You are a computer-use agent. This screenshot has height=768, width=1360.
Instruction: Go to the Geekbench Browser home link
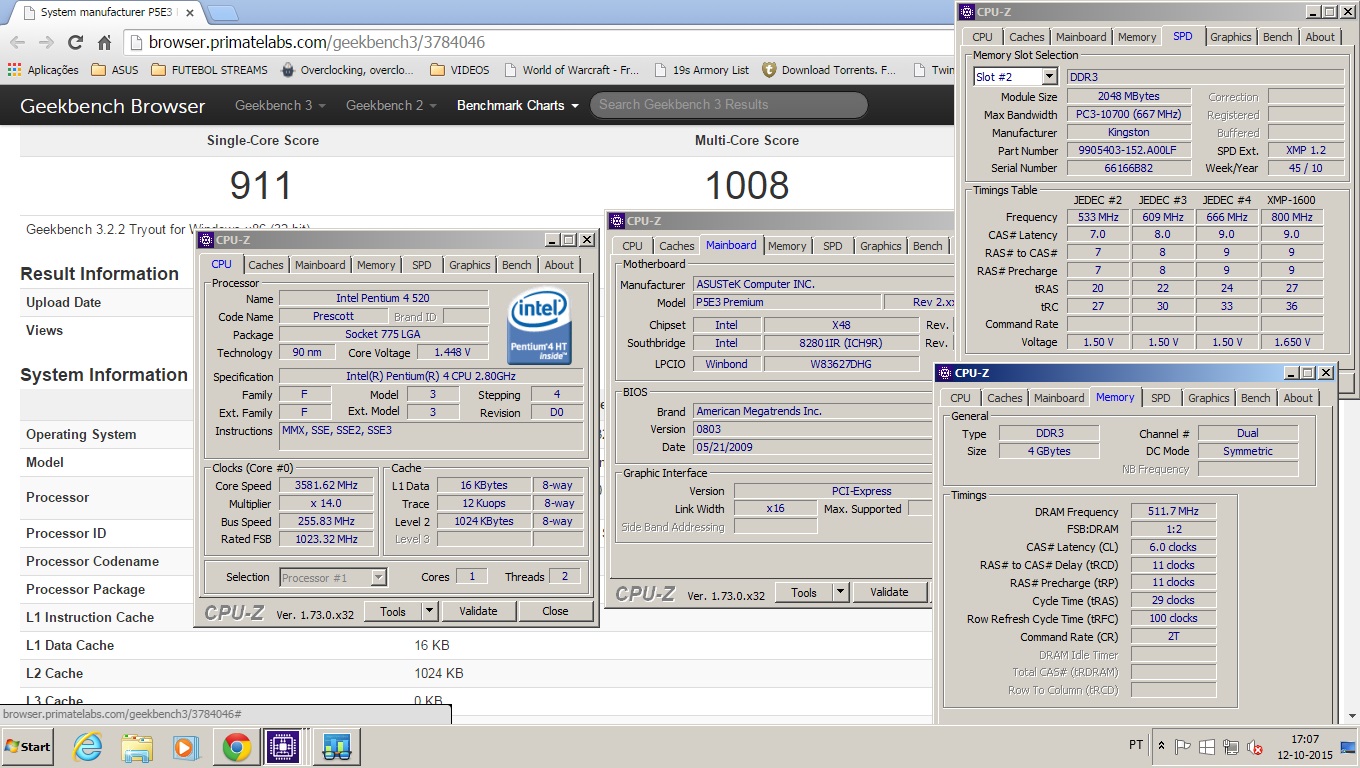(x=112, y=106)
